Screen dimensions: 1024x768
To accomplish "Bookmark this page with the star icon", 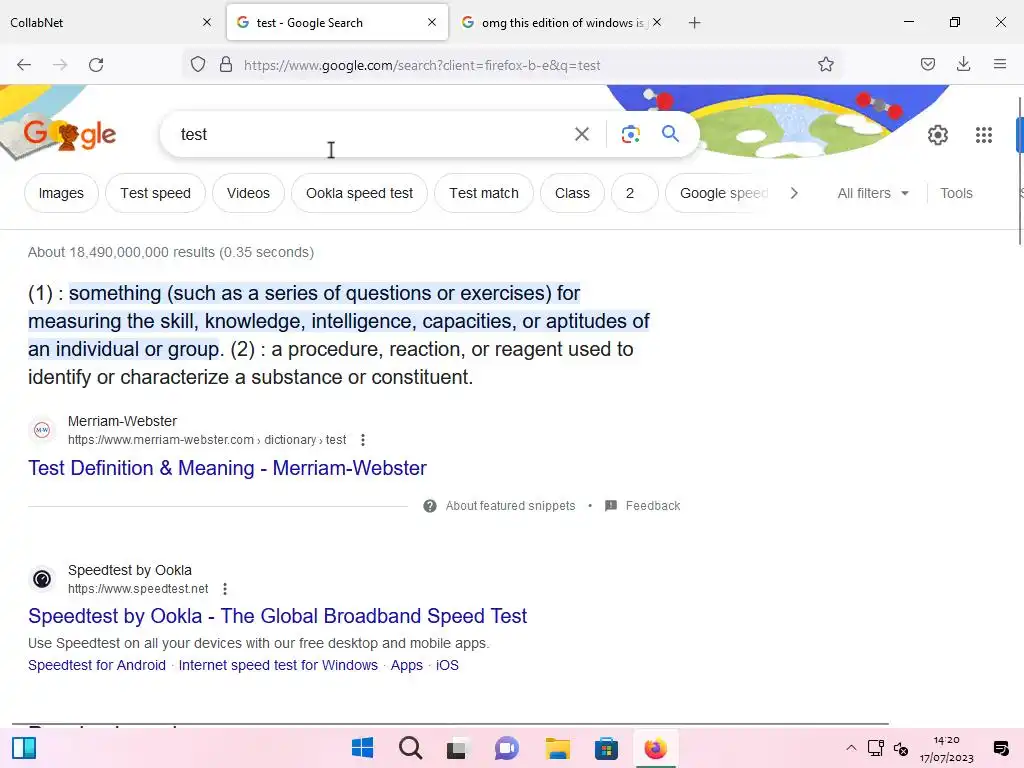I will pyautogui.click(x=825, y=65).
